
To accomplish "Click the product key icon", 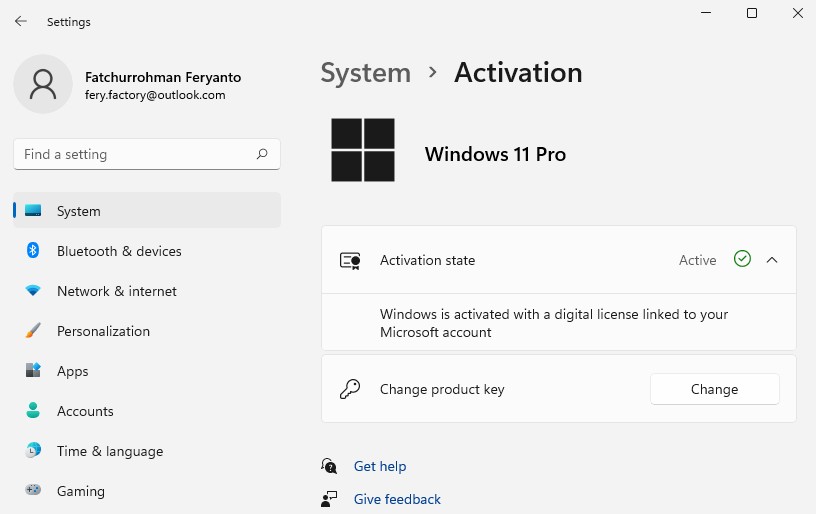I will [x=350, y=389].
